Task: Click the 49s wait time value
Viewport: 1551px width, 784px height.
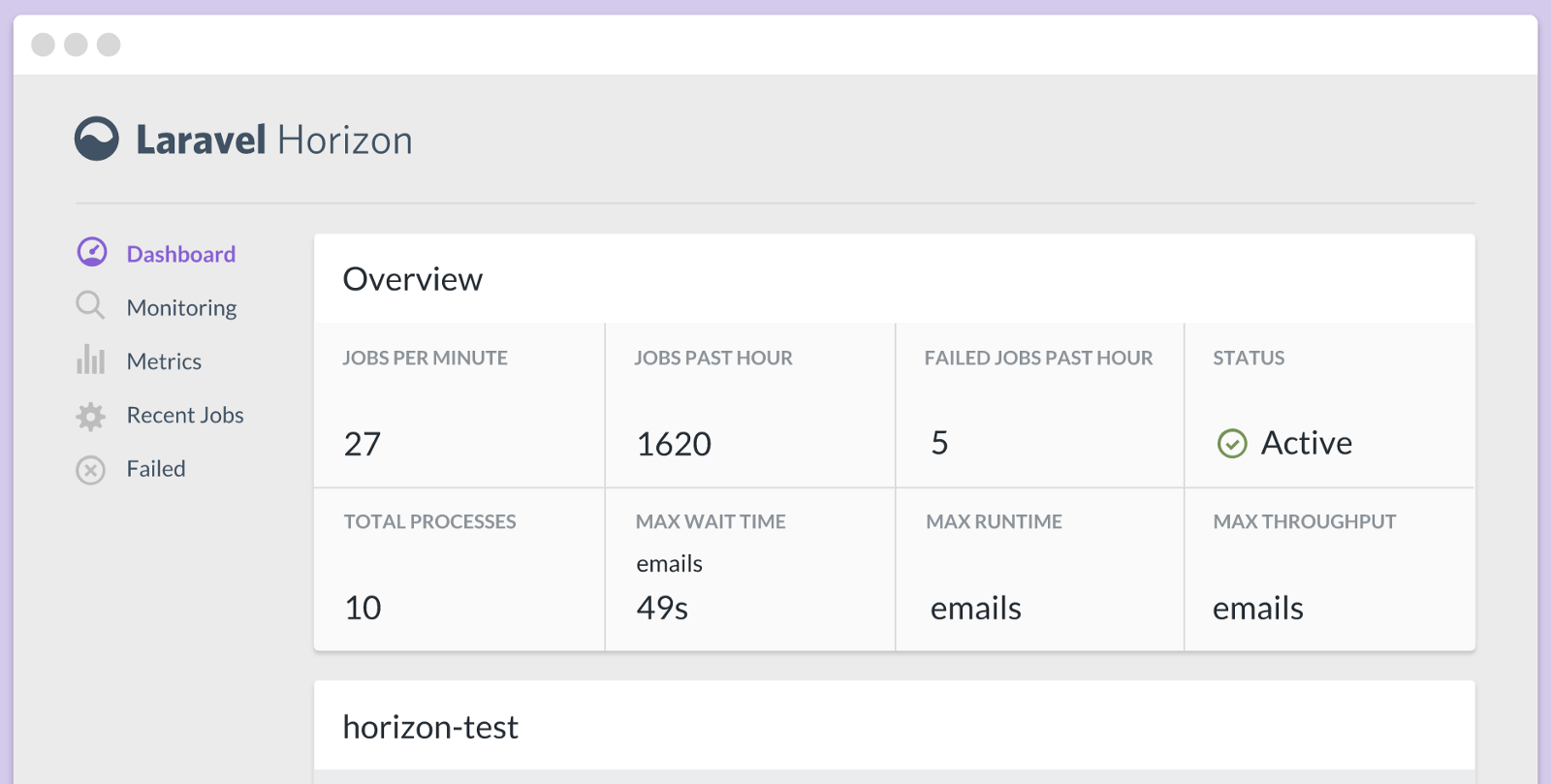Action: point(662,608)
